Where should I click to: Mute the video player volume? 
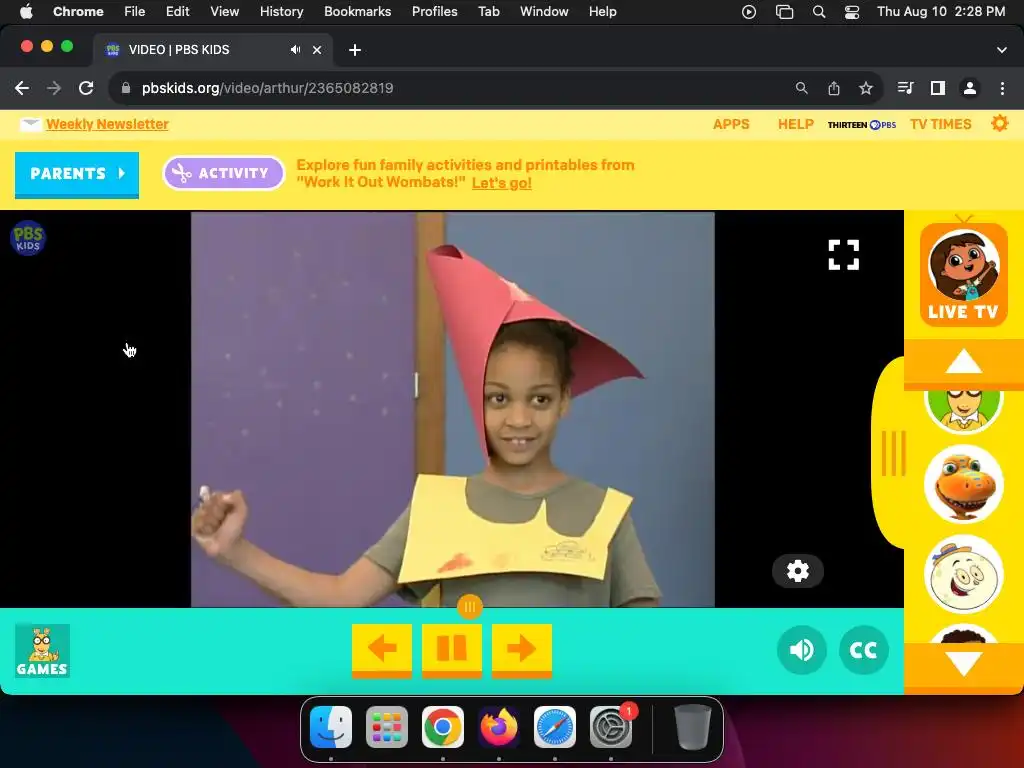[801, 650]
